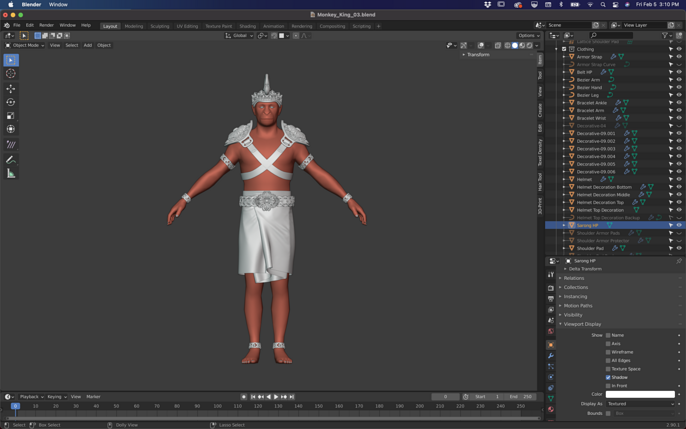Uncheck the Shadow checkbox
Image resolution: width=686 pixels, height=429 pixels.
pos(608,377)
